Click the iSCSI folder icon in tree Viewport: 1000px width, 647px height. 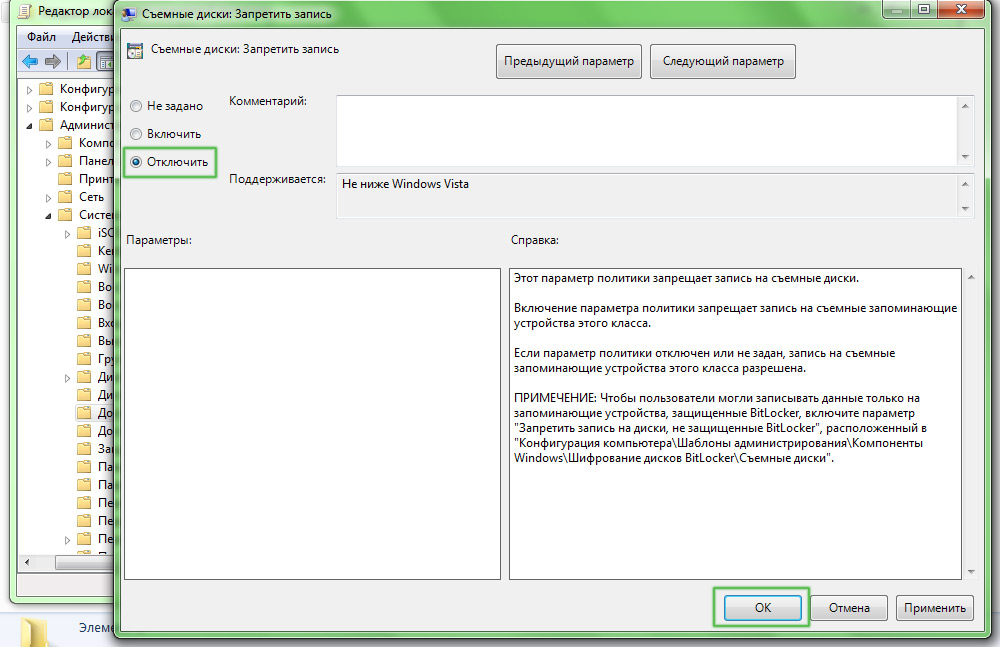[x=84, y=233]
